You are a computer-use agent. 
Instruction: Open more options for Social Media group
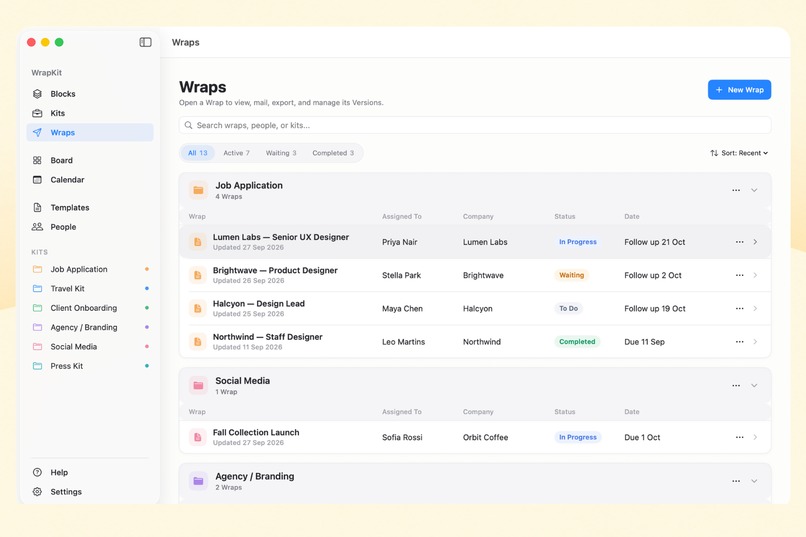[736, 385]
